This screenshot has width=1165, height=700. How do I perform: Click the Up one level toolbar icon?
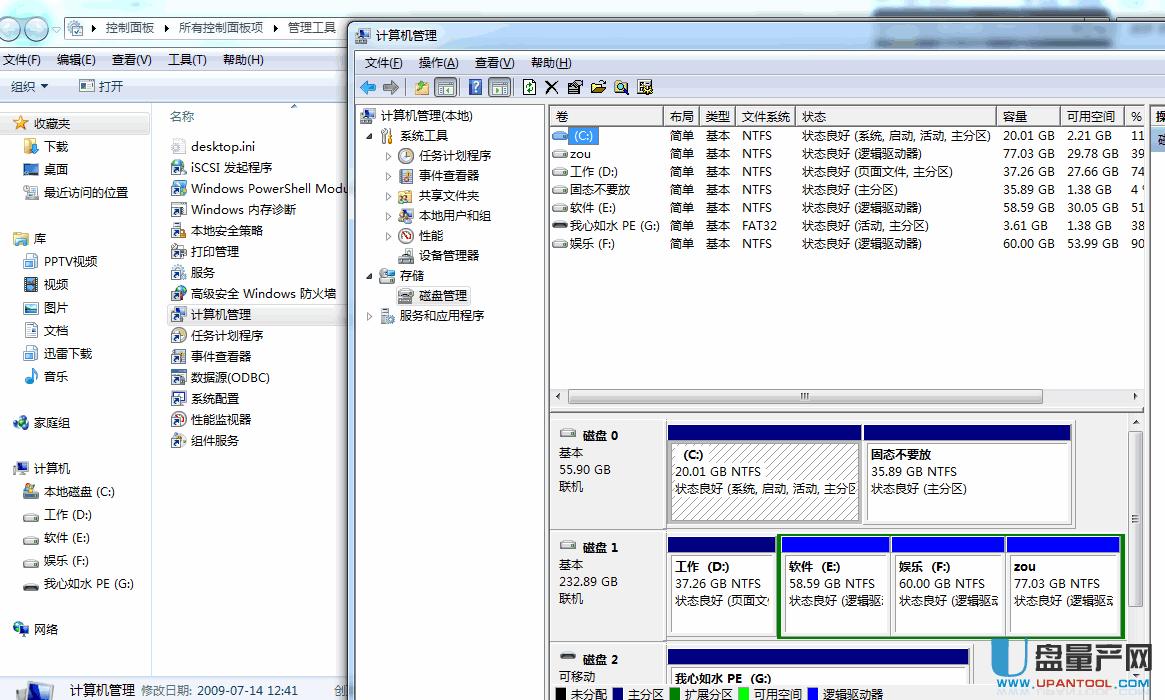(x=422, y=87)
